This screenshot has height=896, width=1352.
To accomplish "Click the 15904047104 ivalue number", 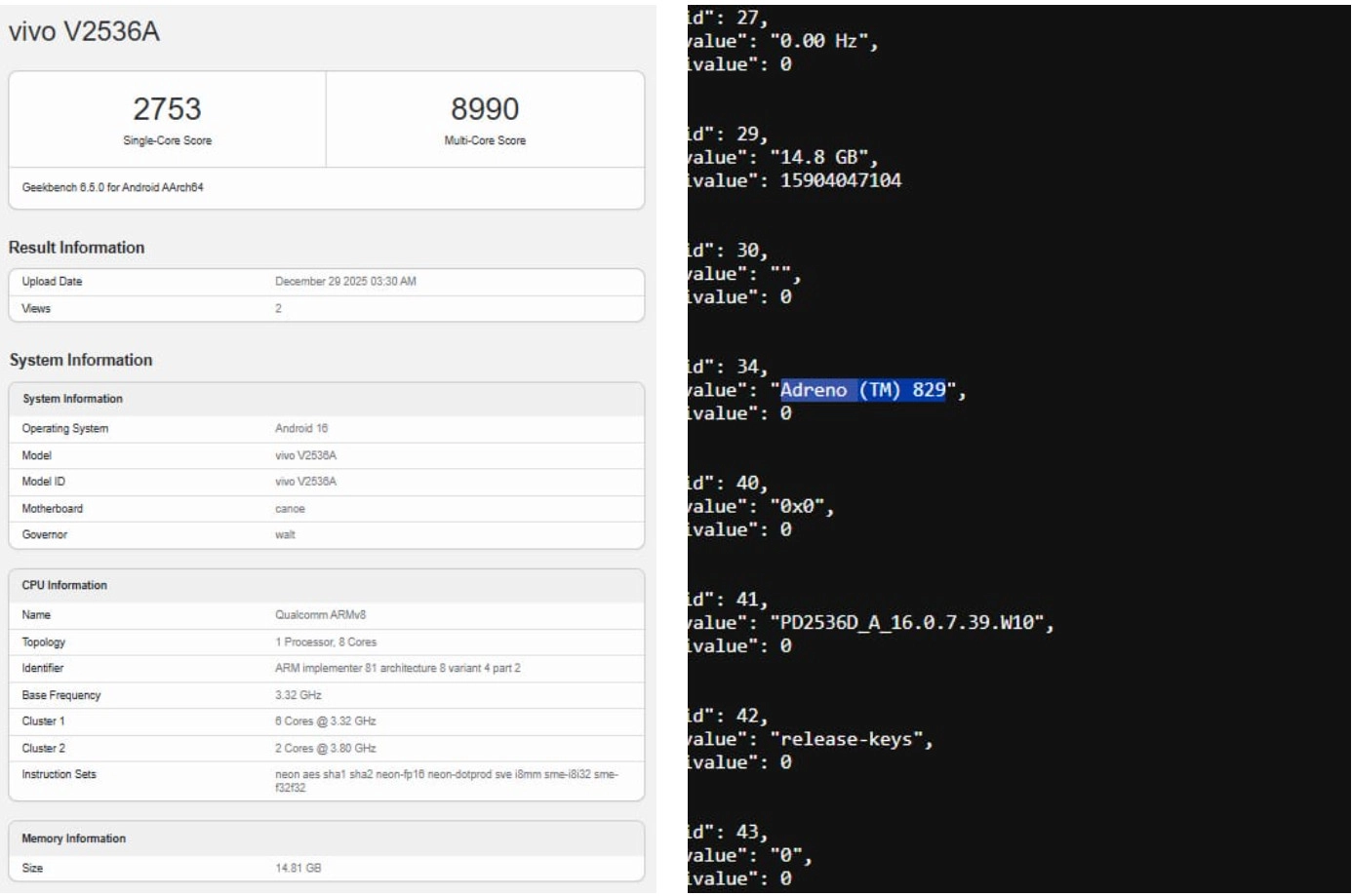I will [x=840, y=180].
